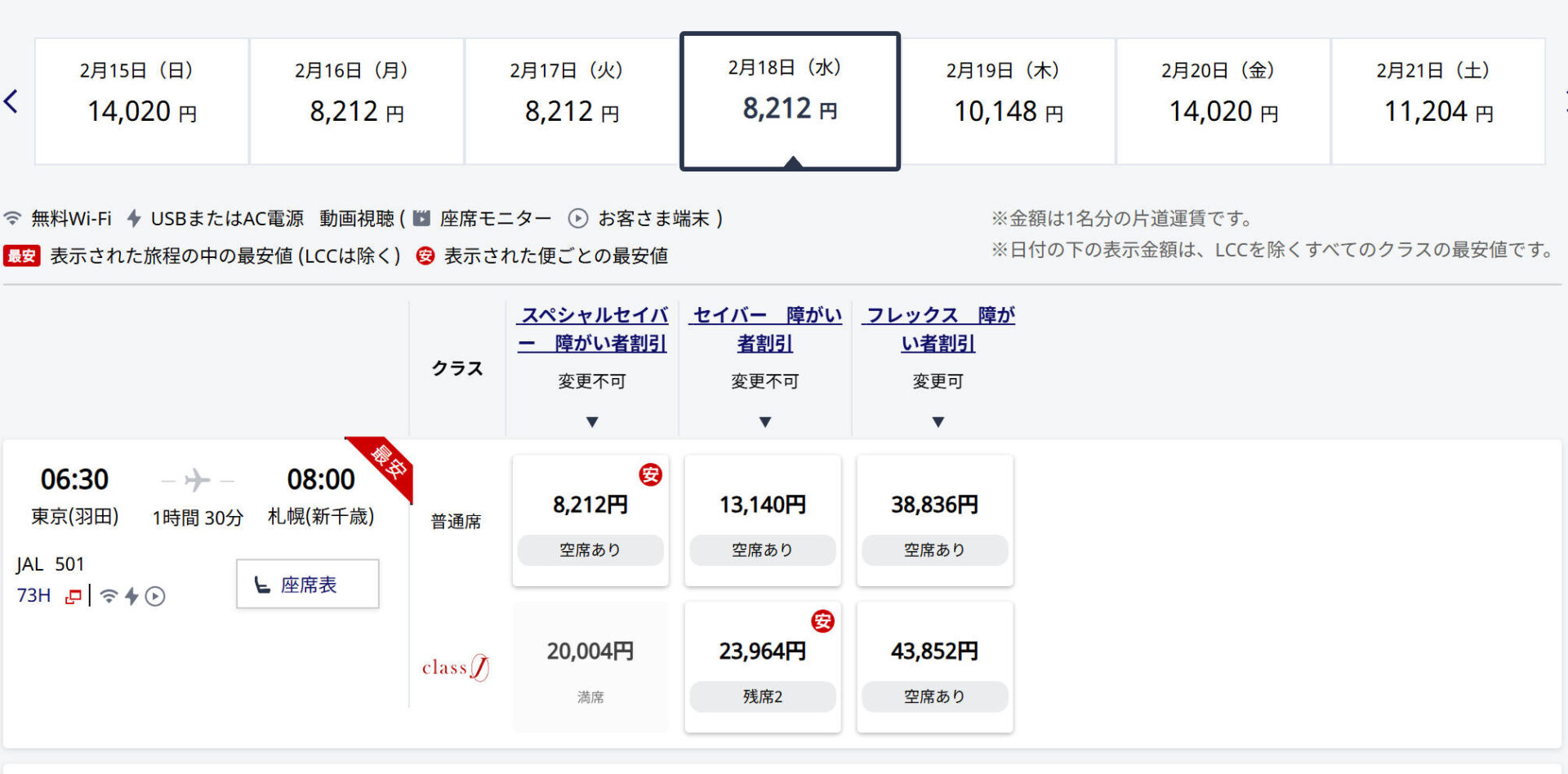Select the 23,964円 Class J Saver fare

tap(763, 667)
